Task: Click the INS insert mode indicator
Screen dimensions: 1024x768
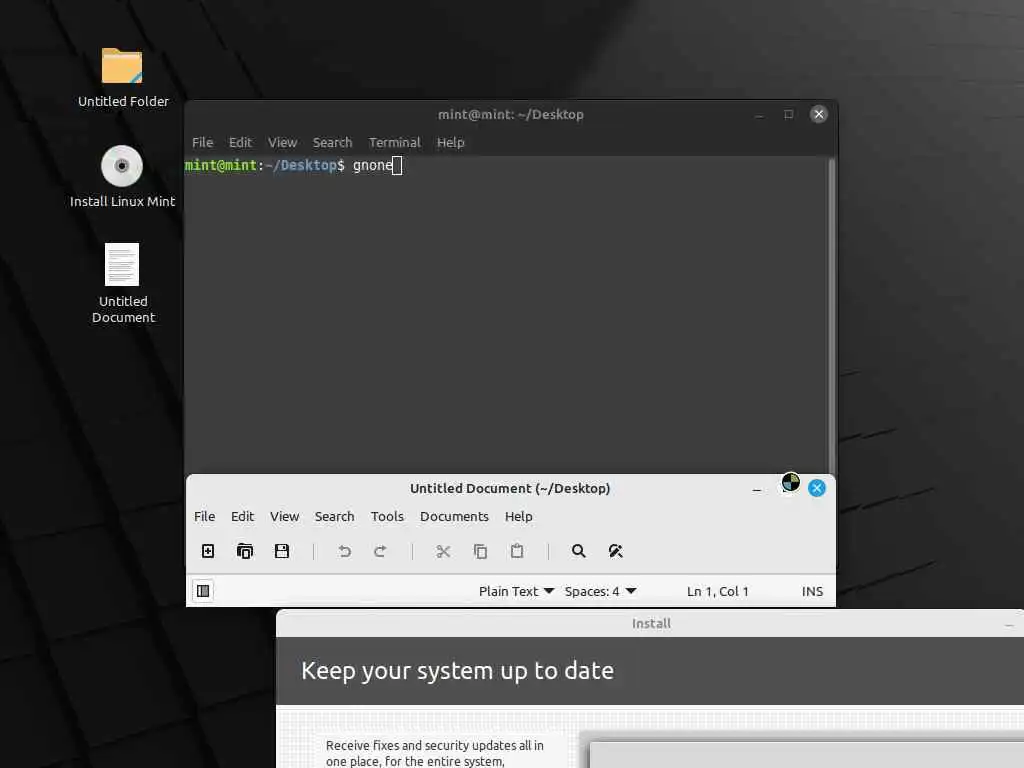Action: click(812, 591)
